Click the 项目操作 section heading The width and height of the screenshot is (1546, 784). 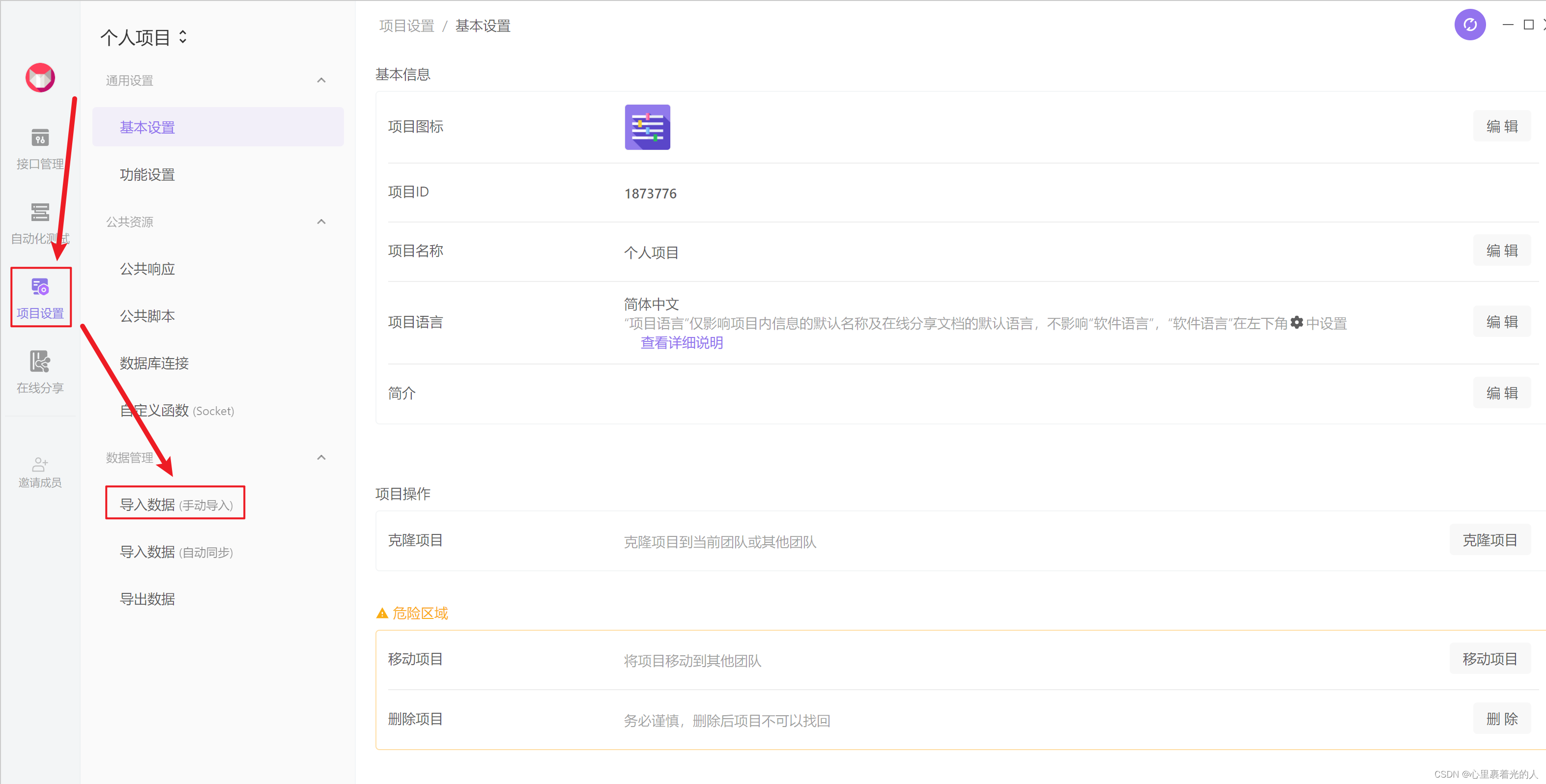402,494
